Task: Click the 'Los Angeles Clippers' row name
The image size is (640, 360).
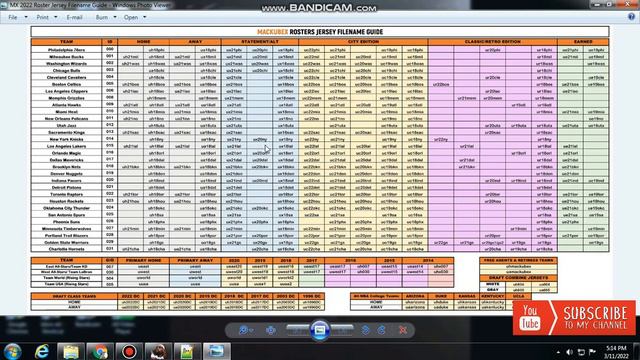Action: pos(67,91)
